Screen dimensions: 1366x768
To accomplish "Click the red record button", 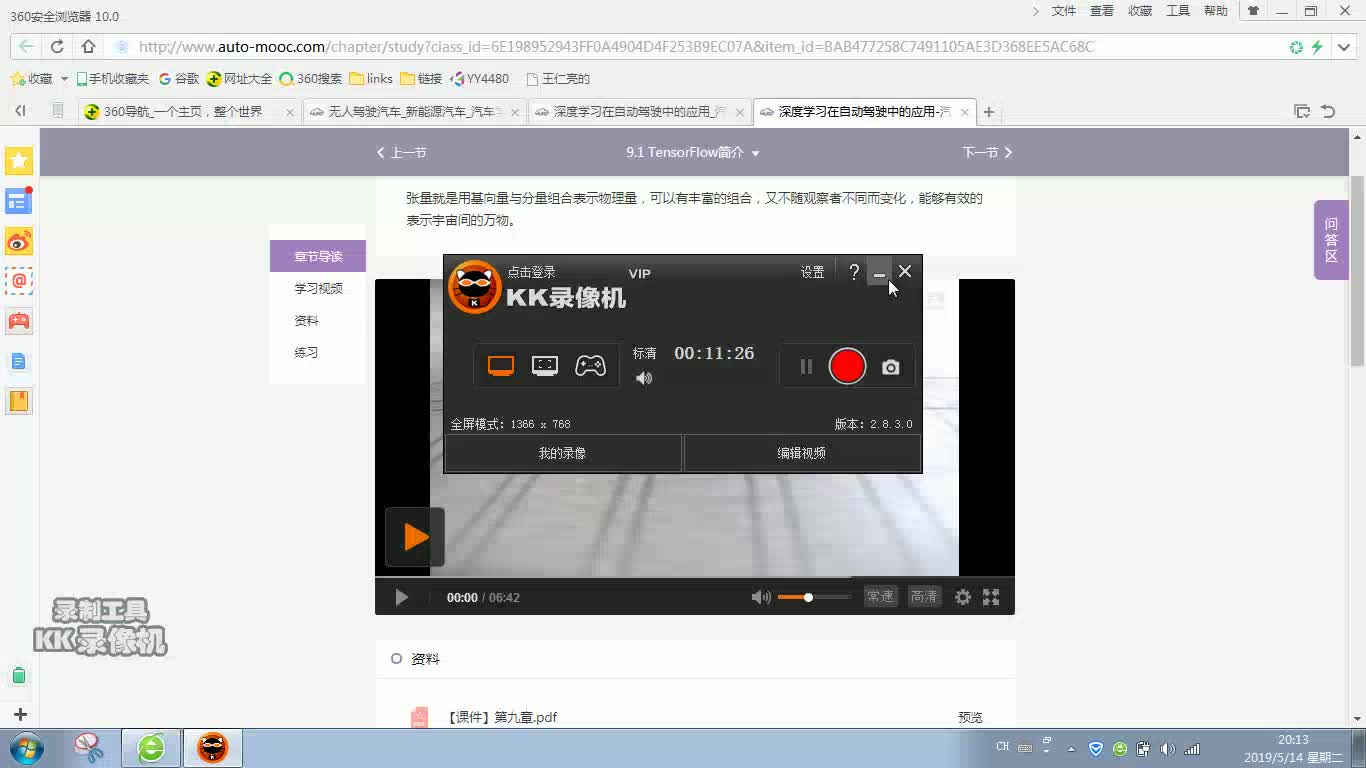I will click(847, 366).
